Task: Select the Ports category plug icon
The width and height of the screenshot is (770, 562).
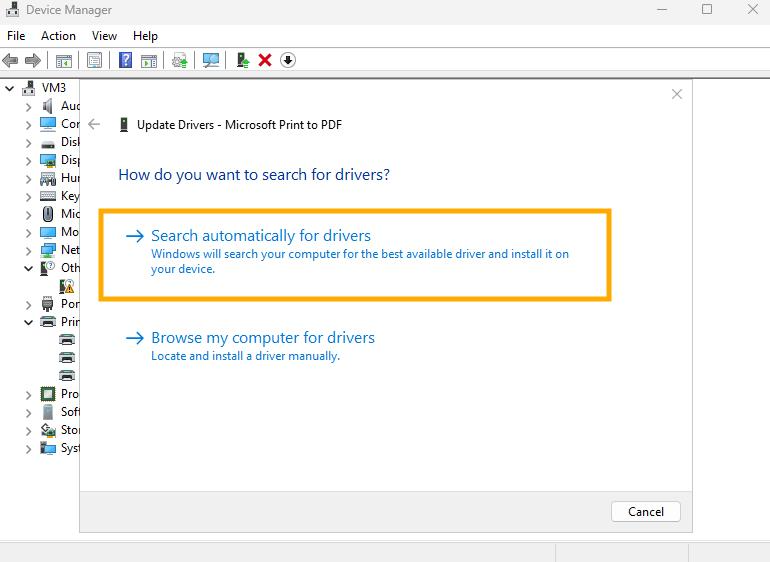Action: [48, 304]
